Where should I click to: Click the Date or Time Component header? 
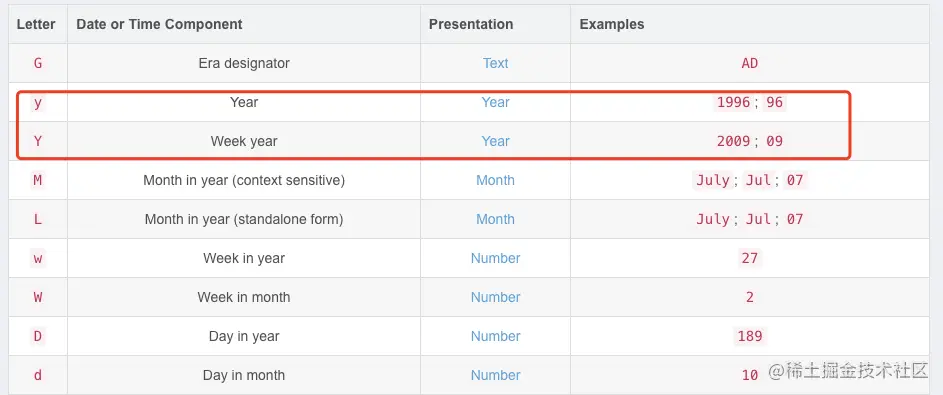[x=159, y=24]
